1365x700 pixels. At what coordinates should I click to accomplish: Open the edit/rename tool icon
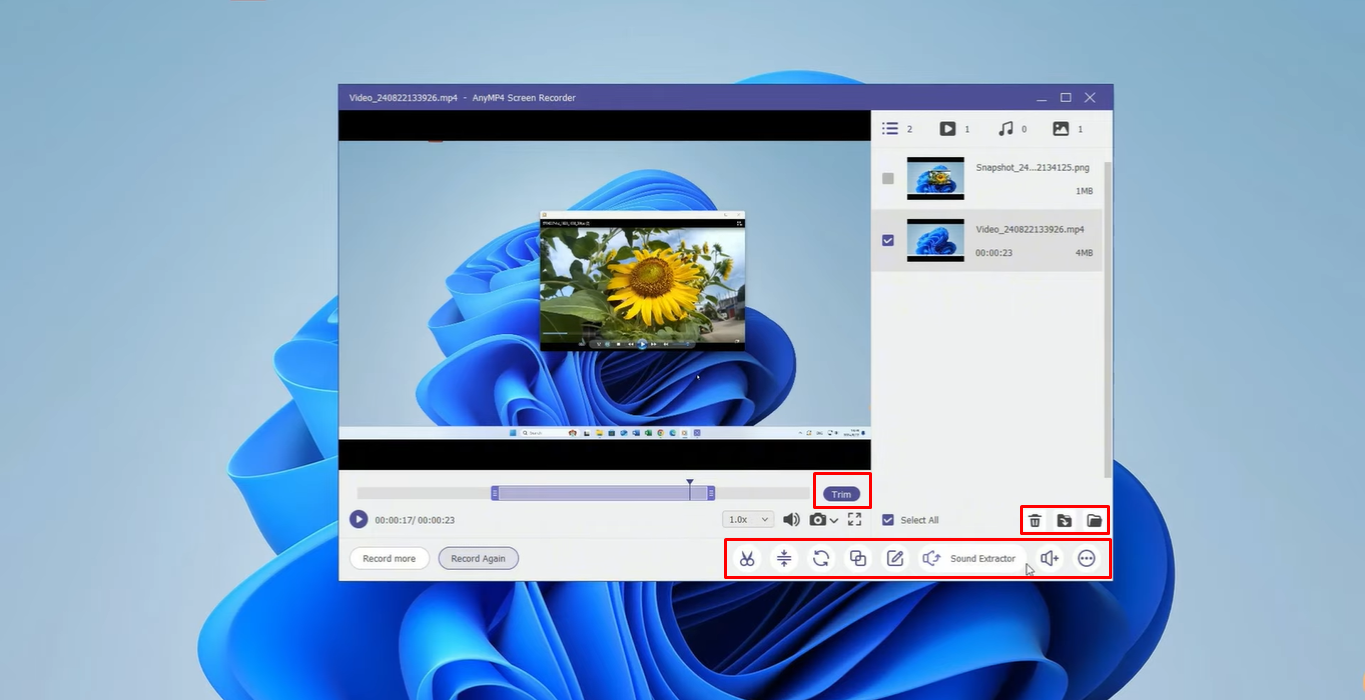click(894, 558)
